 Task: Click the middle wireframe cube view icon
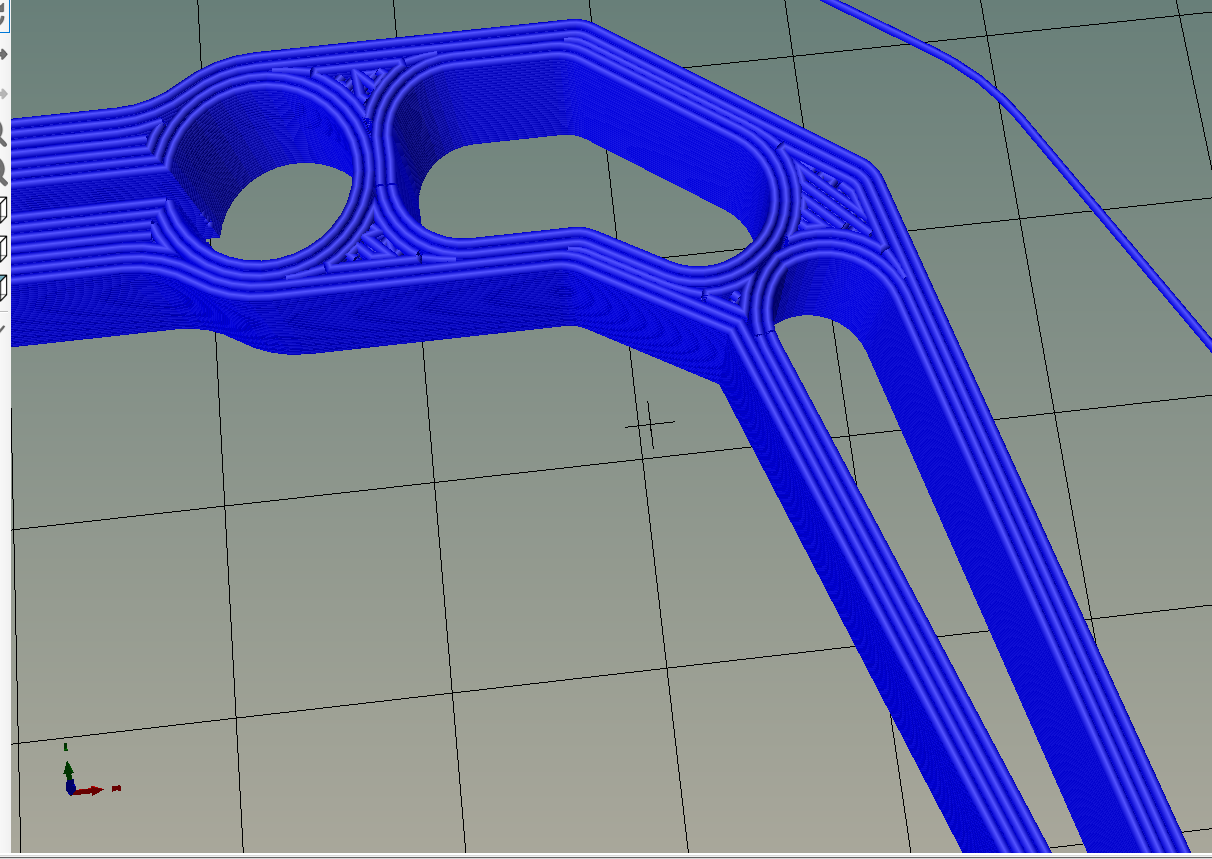point(3,247)
